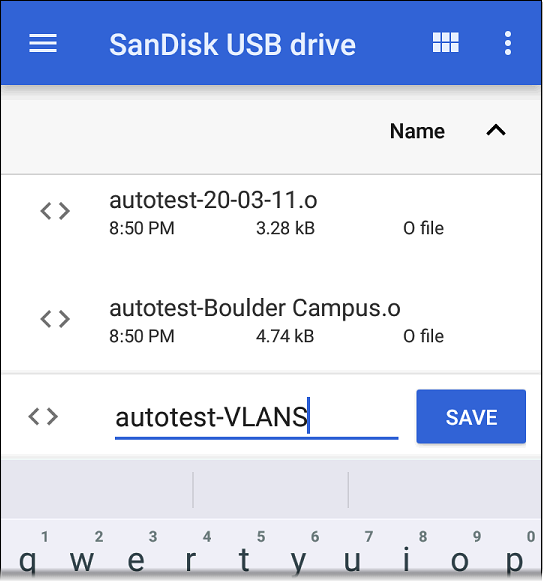Image resolution: width=545 pixels, height=585 pixels.
Task: Tap the q key on keyboard
Action: pos(28,556)
